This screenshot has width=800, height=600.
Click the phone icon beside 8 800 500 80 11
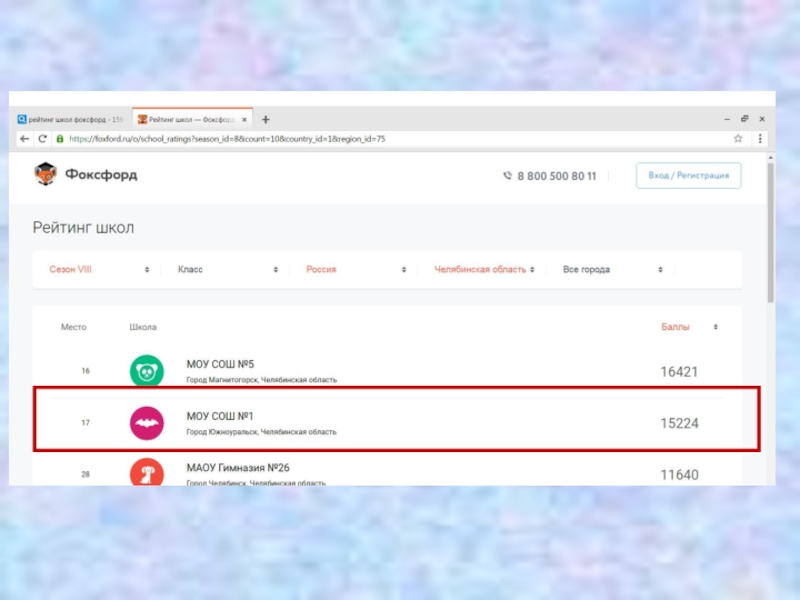(507, 176)
